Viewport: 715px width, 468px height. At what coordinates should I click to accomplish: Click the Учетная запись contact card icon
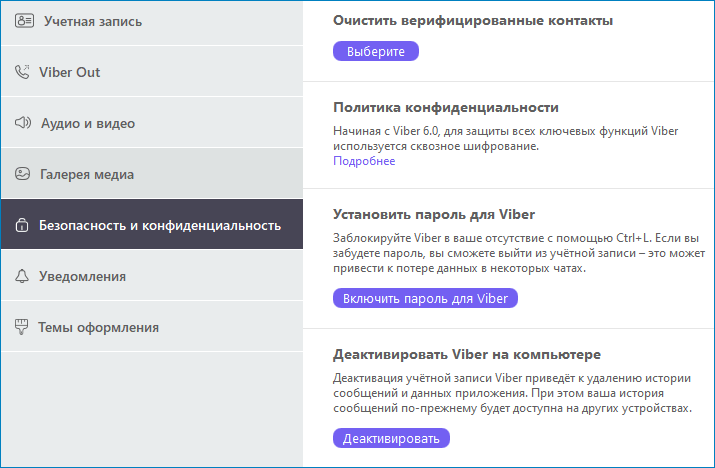(x=24, y=21)
